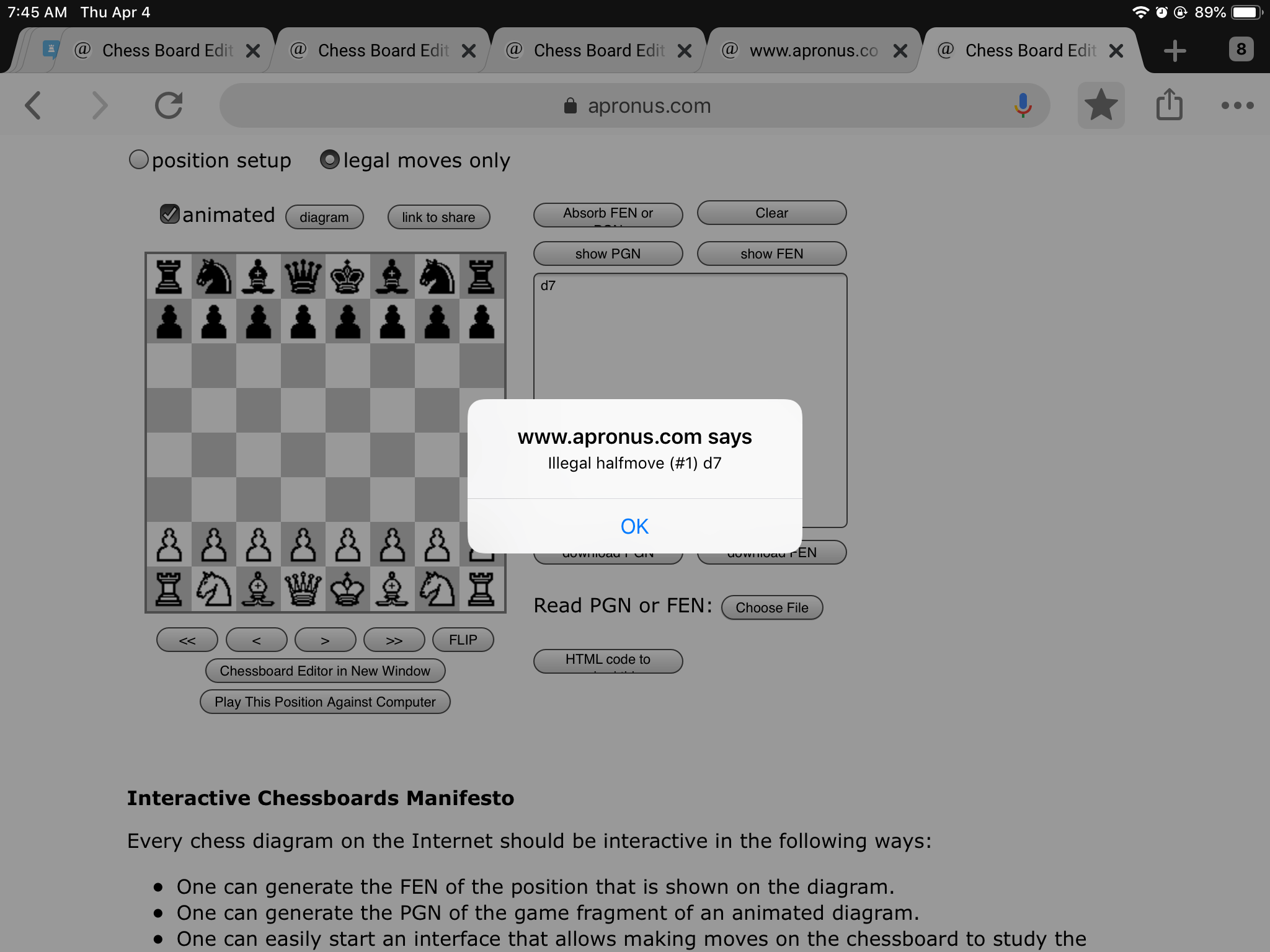Select legal moves only radio button
Screen dimensions: 1270x952
pyautogui.click(x=330, y=159)
